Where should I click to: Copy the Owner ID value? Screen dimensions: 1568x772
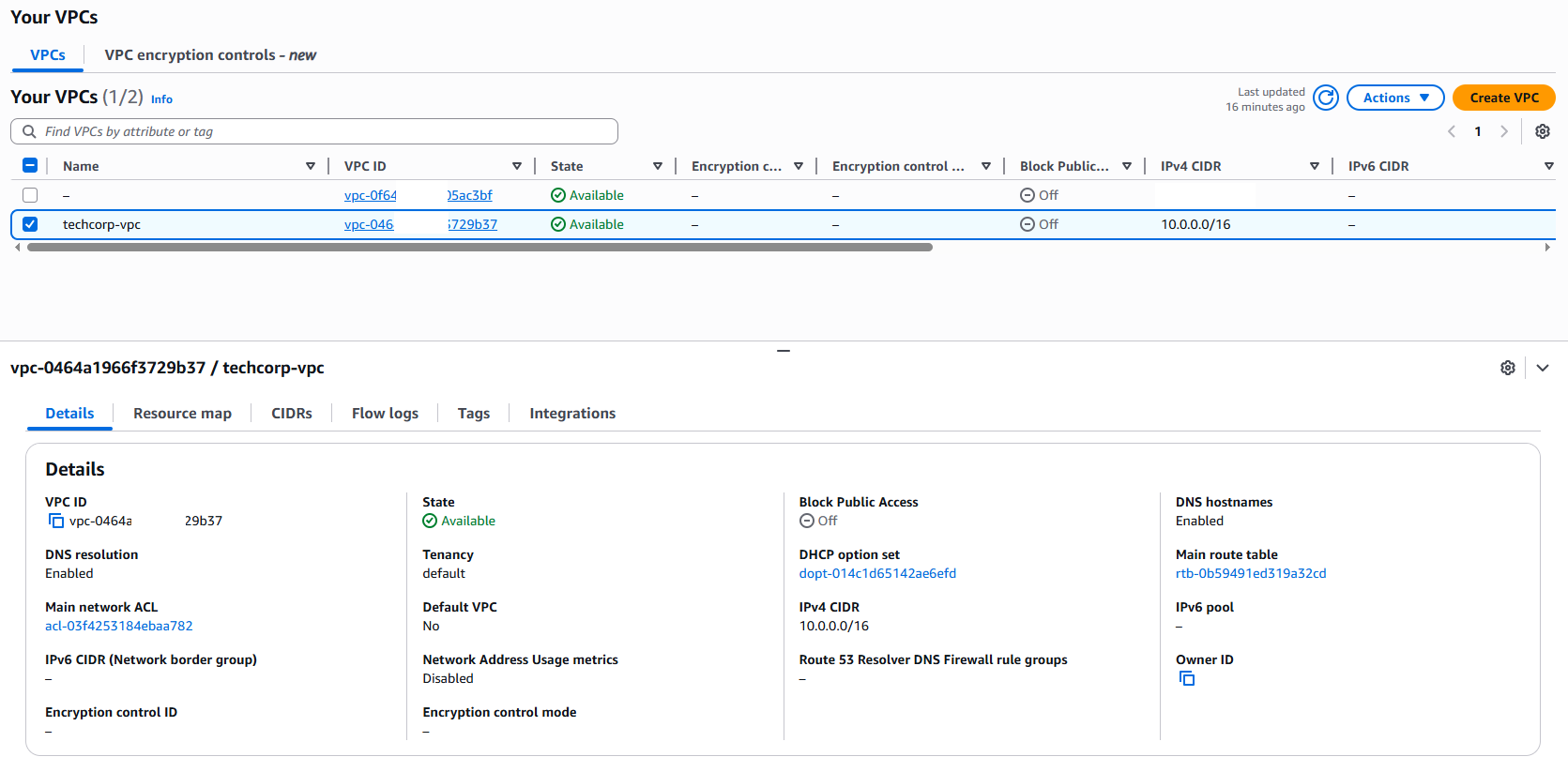(1186, 678)
